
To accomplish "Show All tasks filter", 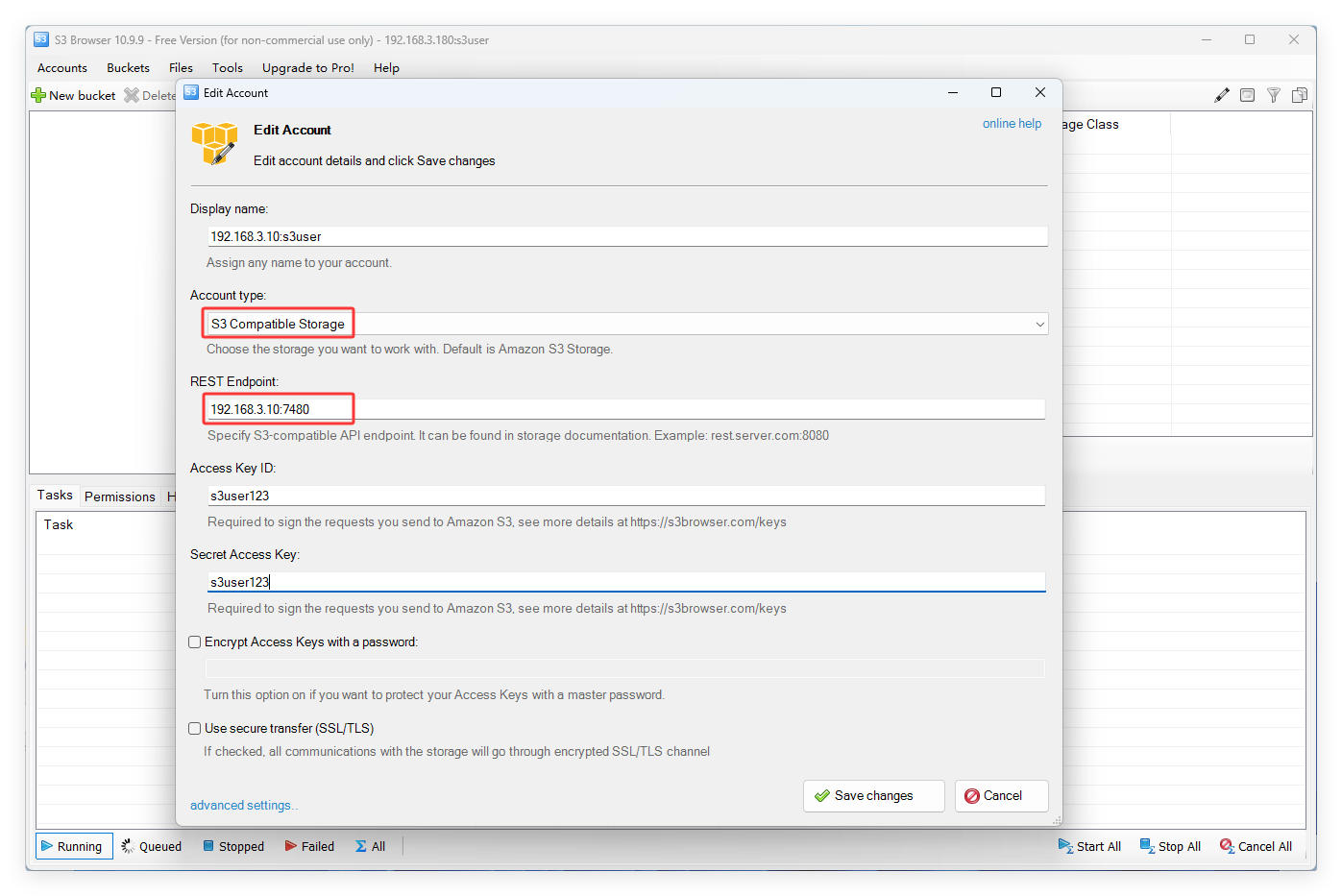I will pos(371,846).
